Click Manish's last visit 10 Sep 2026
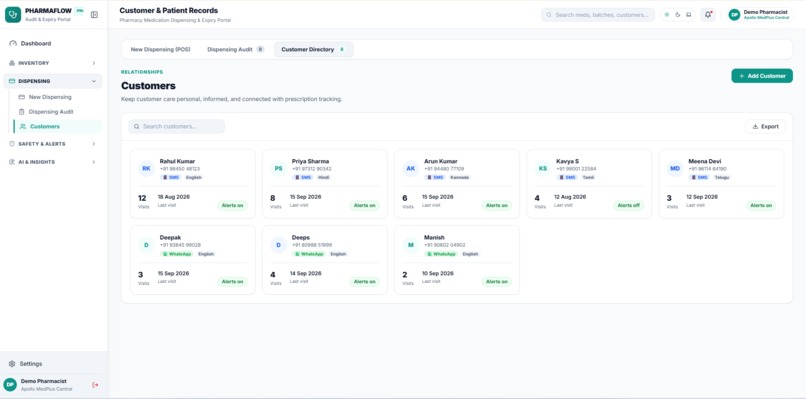This screenshot has height=399, width=806. [437, 274]
